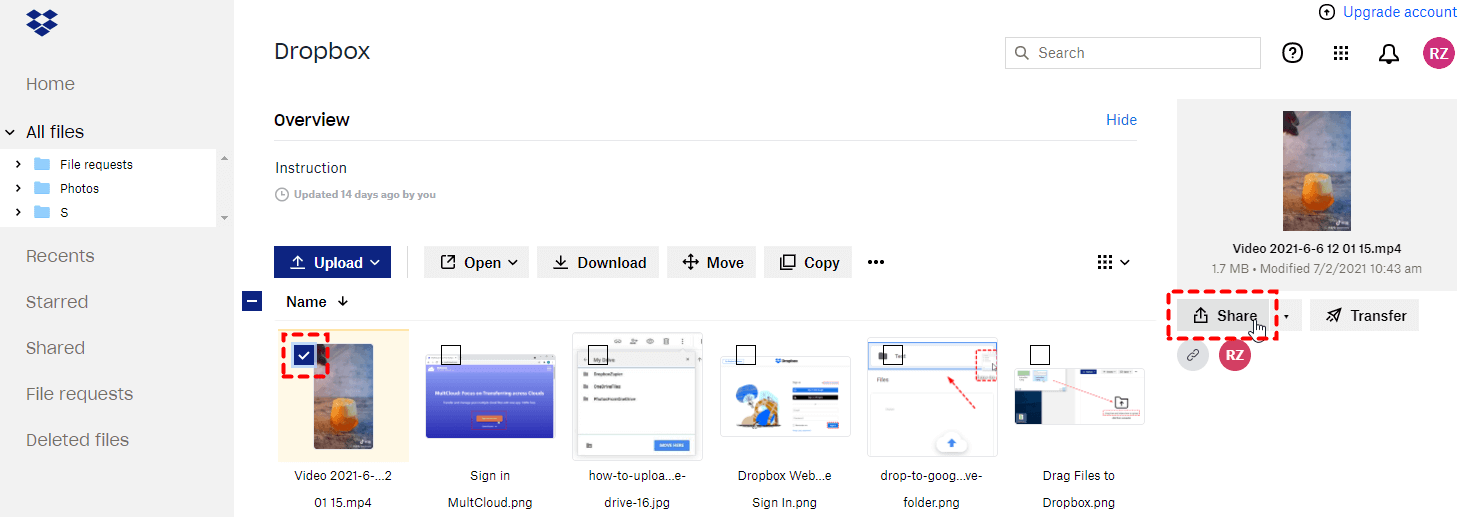Screen dimensions: 1461x517
Task: Click the Name column header
Action: click(306, 301)
